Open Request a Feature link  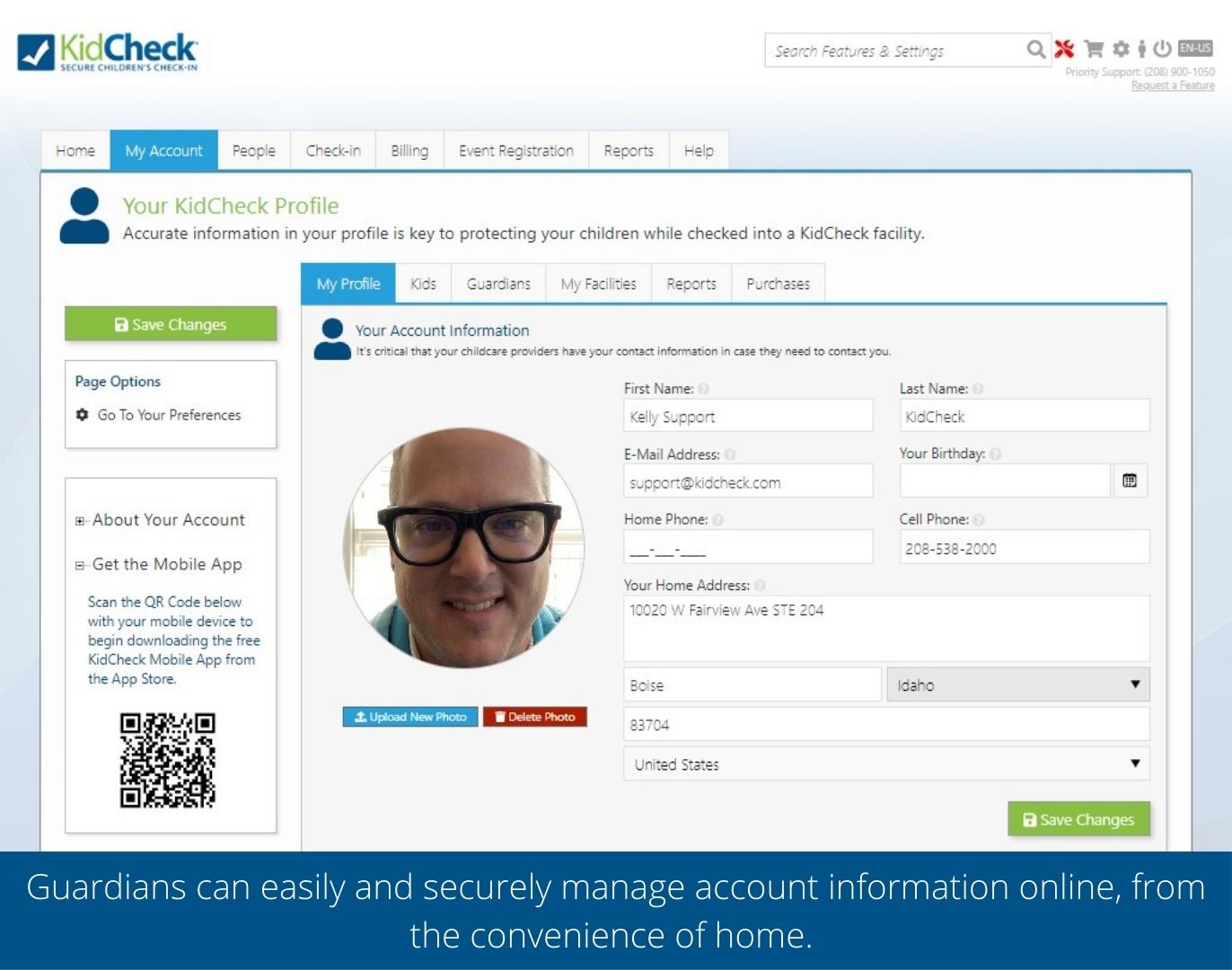[1173, 85]
